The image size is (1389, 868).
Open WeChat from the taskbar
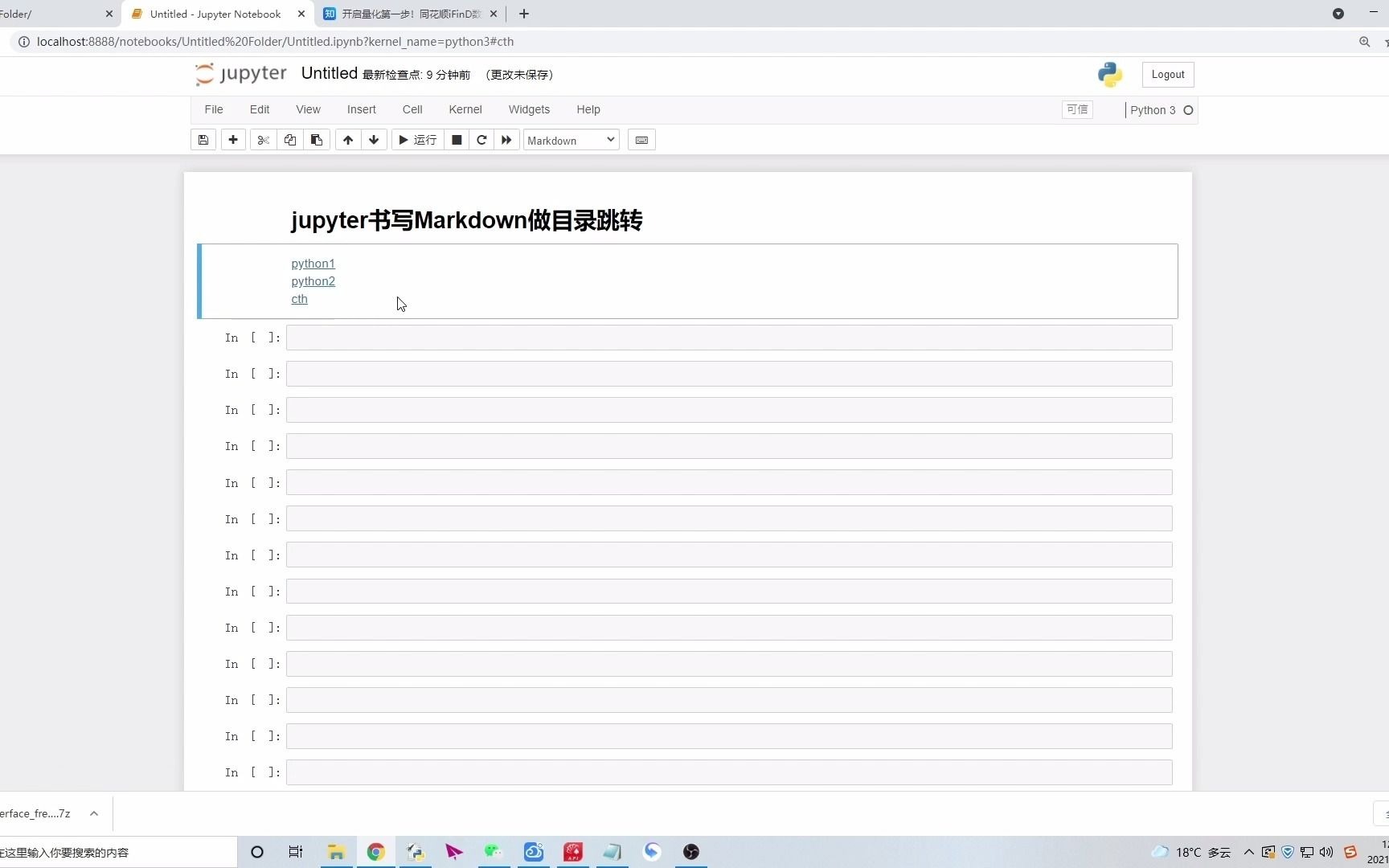pyautogui.click(x=494, y=852)
